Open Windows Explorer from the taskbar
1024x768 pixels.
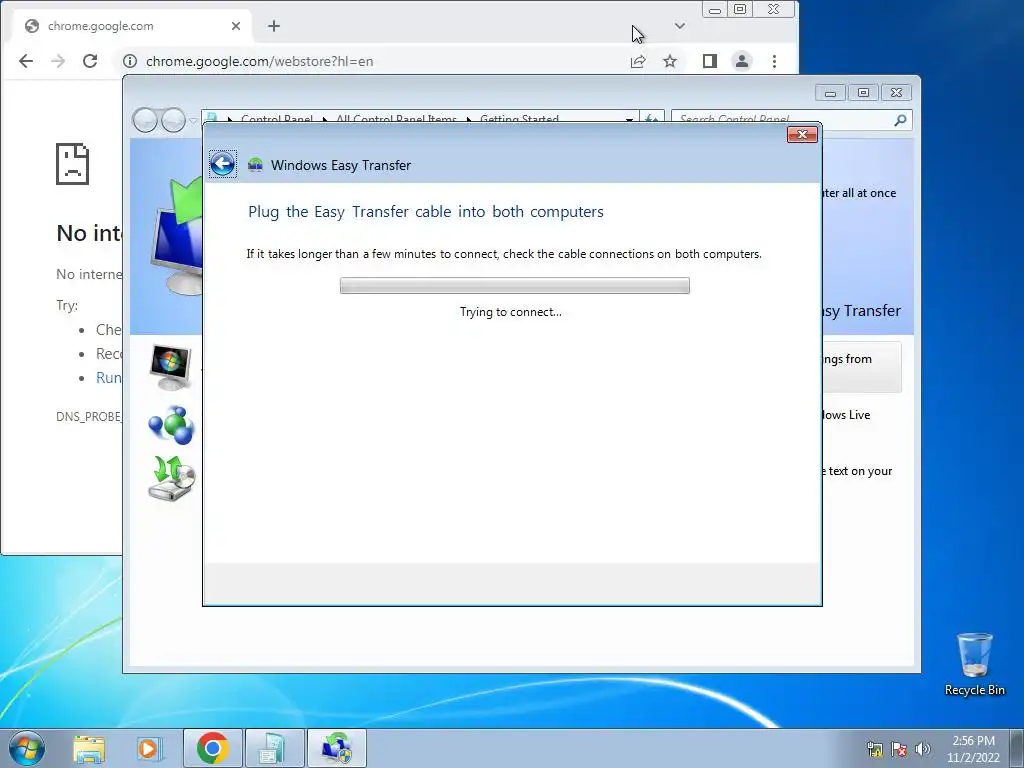coord(89,748)
